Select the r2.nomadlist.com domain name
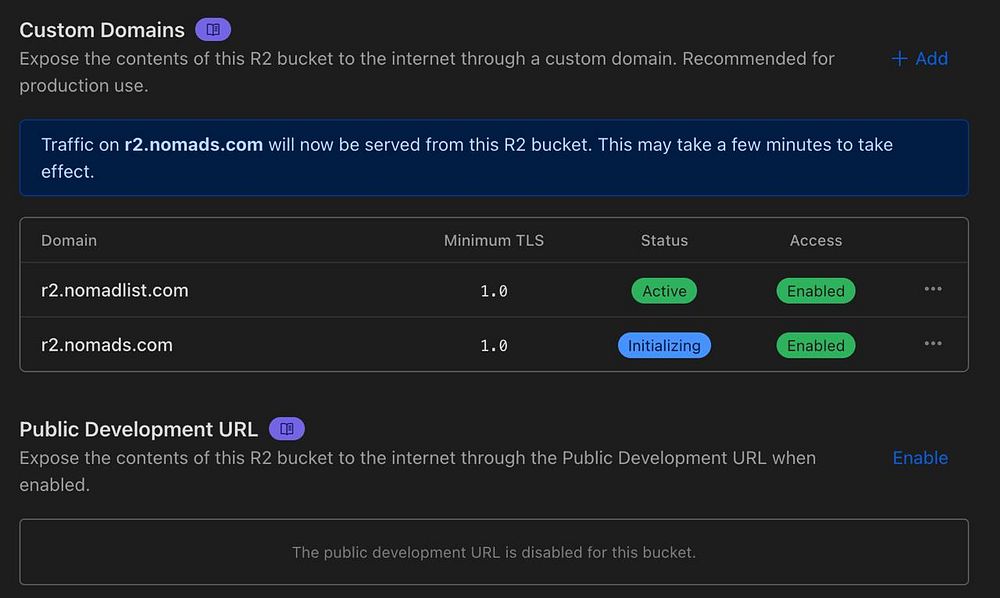This screenshot has height=598, width=1000. (x=114, y=291)
